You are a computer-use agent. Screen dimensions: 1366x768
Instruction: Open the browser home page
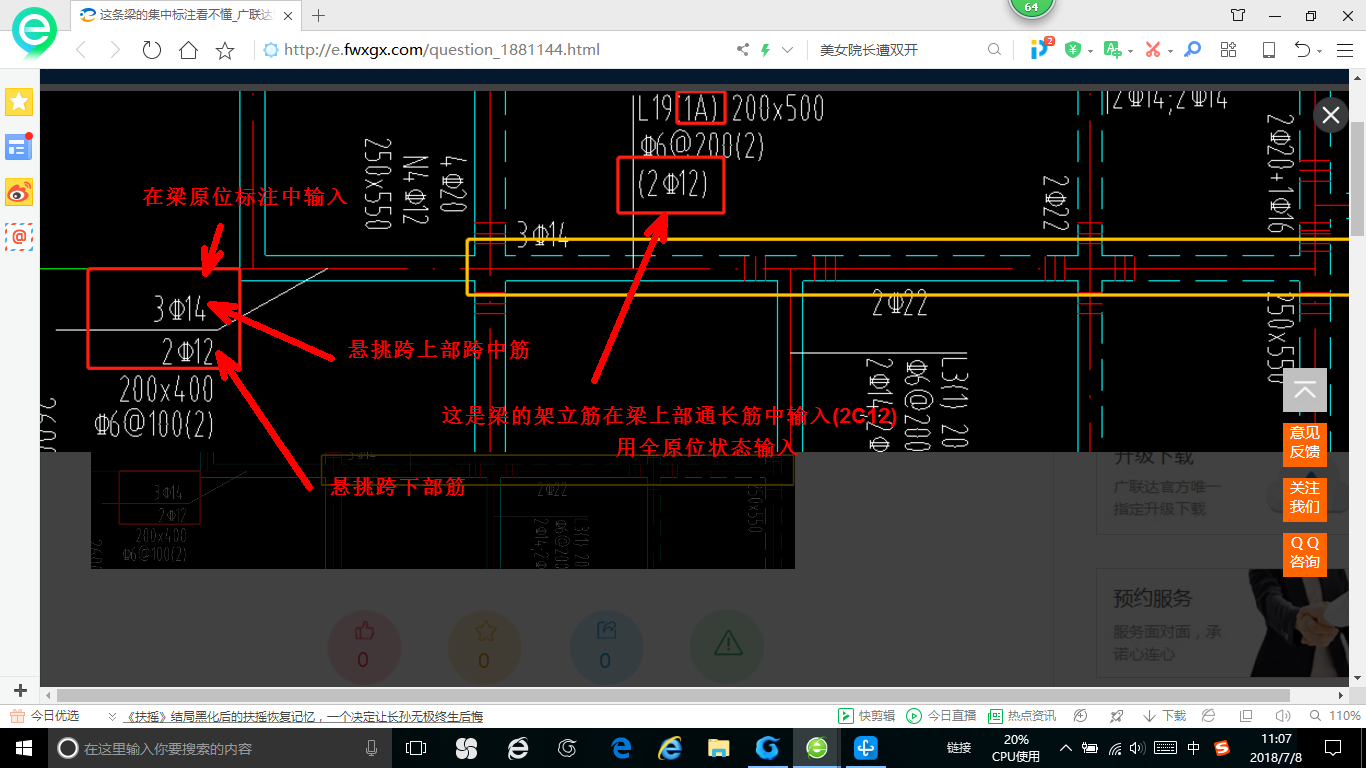pos(188,50)
